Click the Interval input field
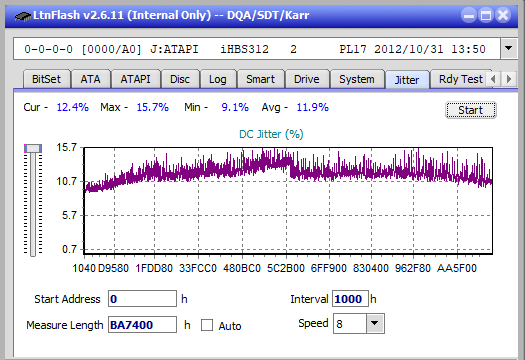Viewport: 525px width, 360px height. 350,299
